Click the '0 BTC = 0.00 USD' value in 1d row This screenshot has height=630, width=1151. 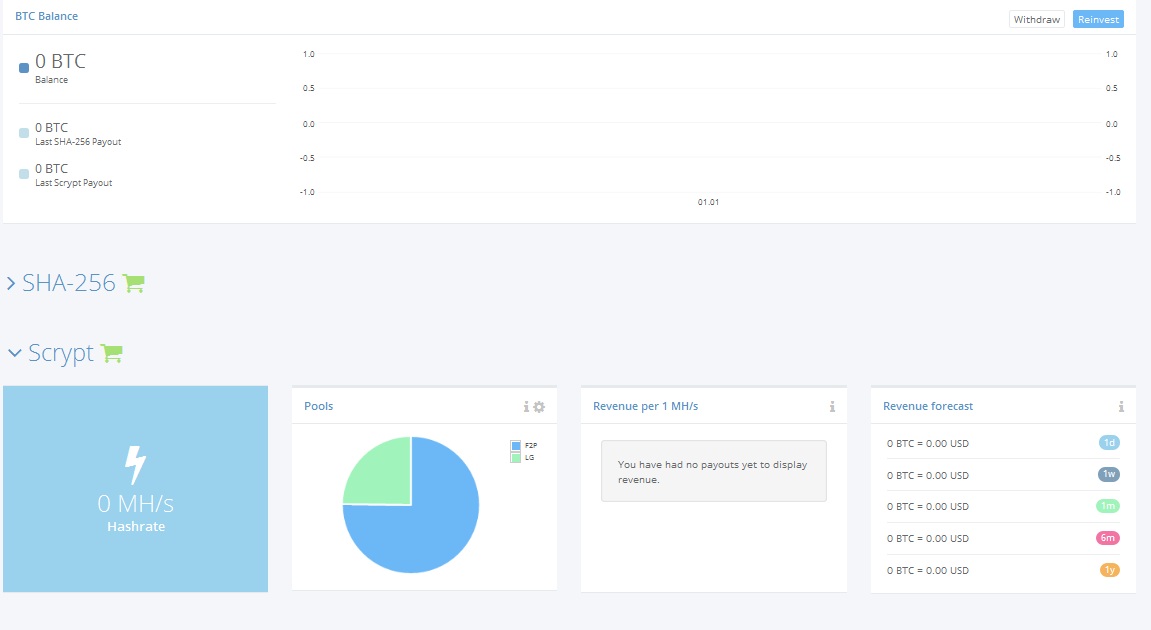928,443
